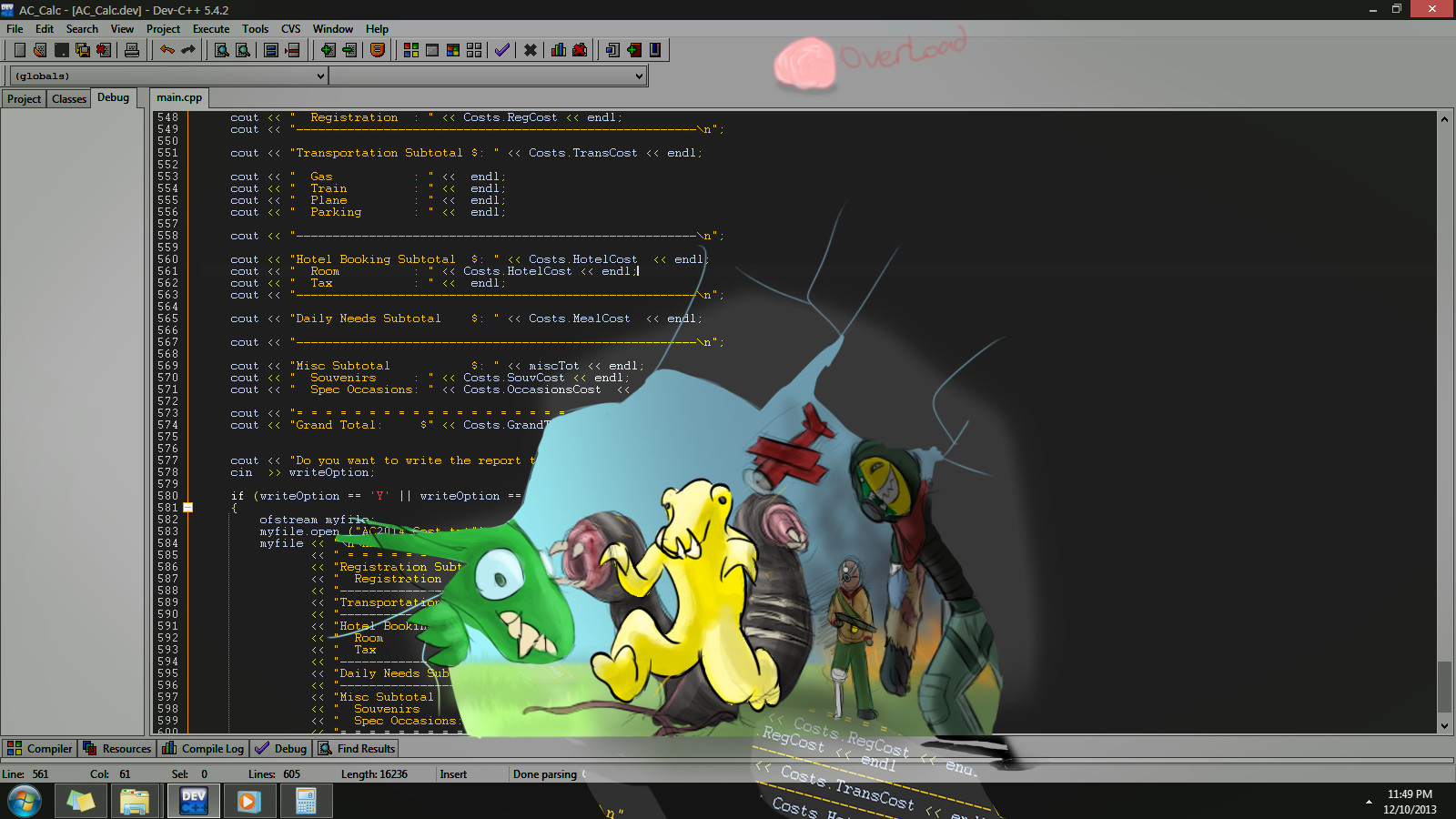Open the Compiler bottom tab

pos(39,748)
